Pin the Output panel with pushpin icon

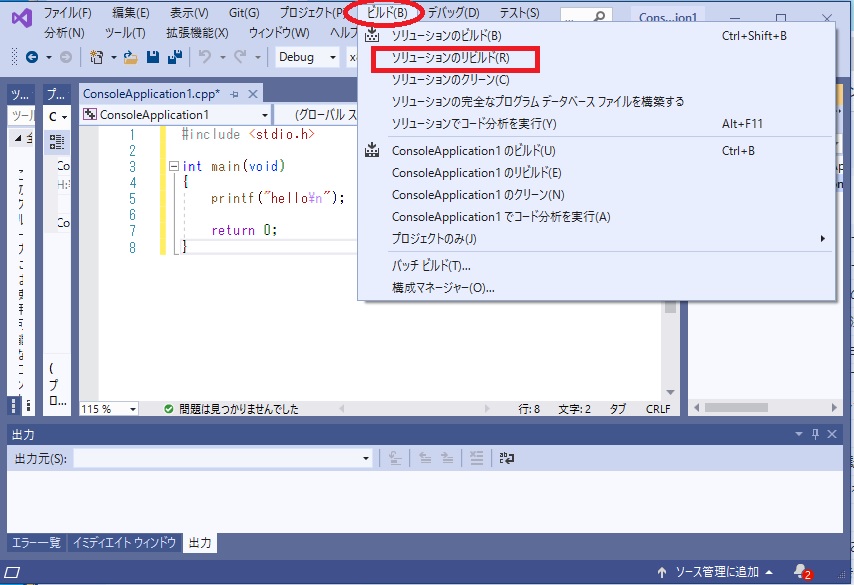click(x=816, y=434)
